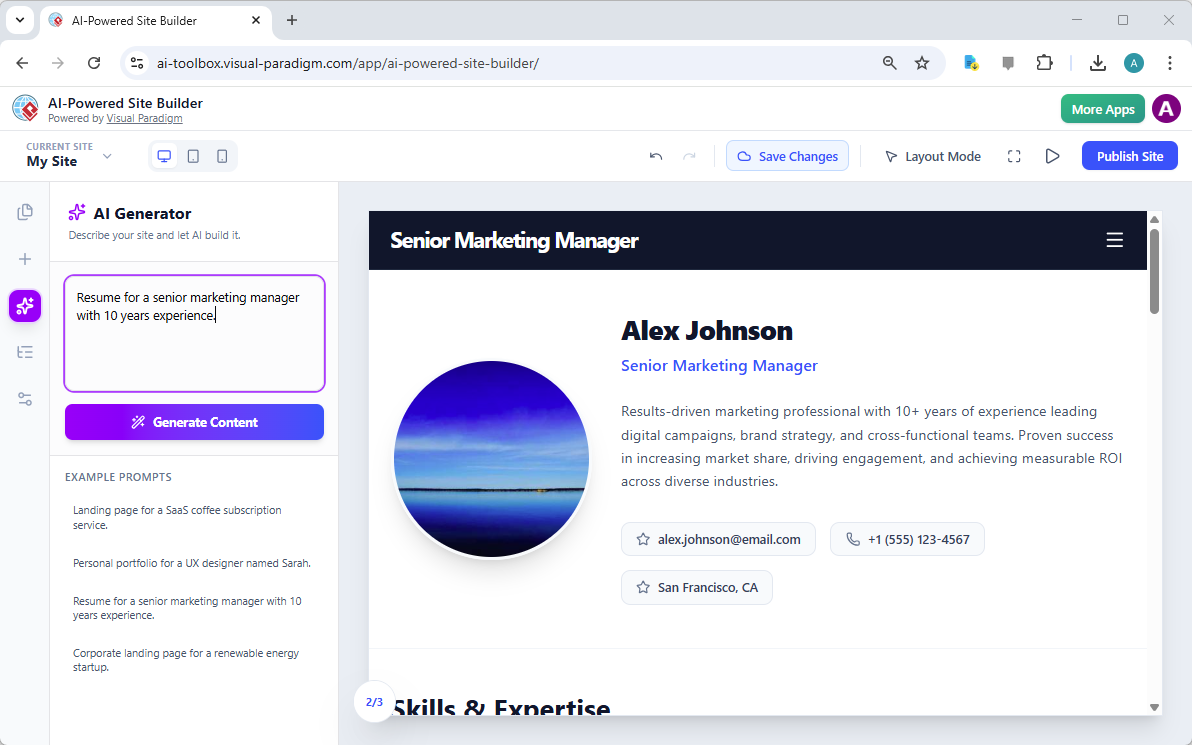Switch preview to tablet view
1192x745 pixels.
[x=193, y=156]
